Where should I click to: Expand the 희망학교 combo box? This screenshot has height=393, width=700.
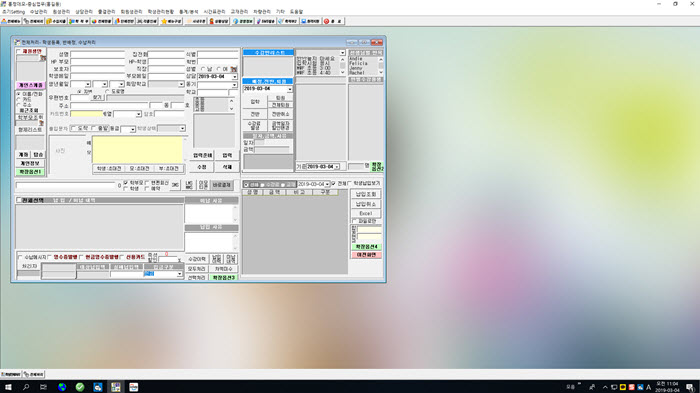coord(181,84)
